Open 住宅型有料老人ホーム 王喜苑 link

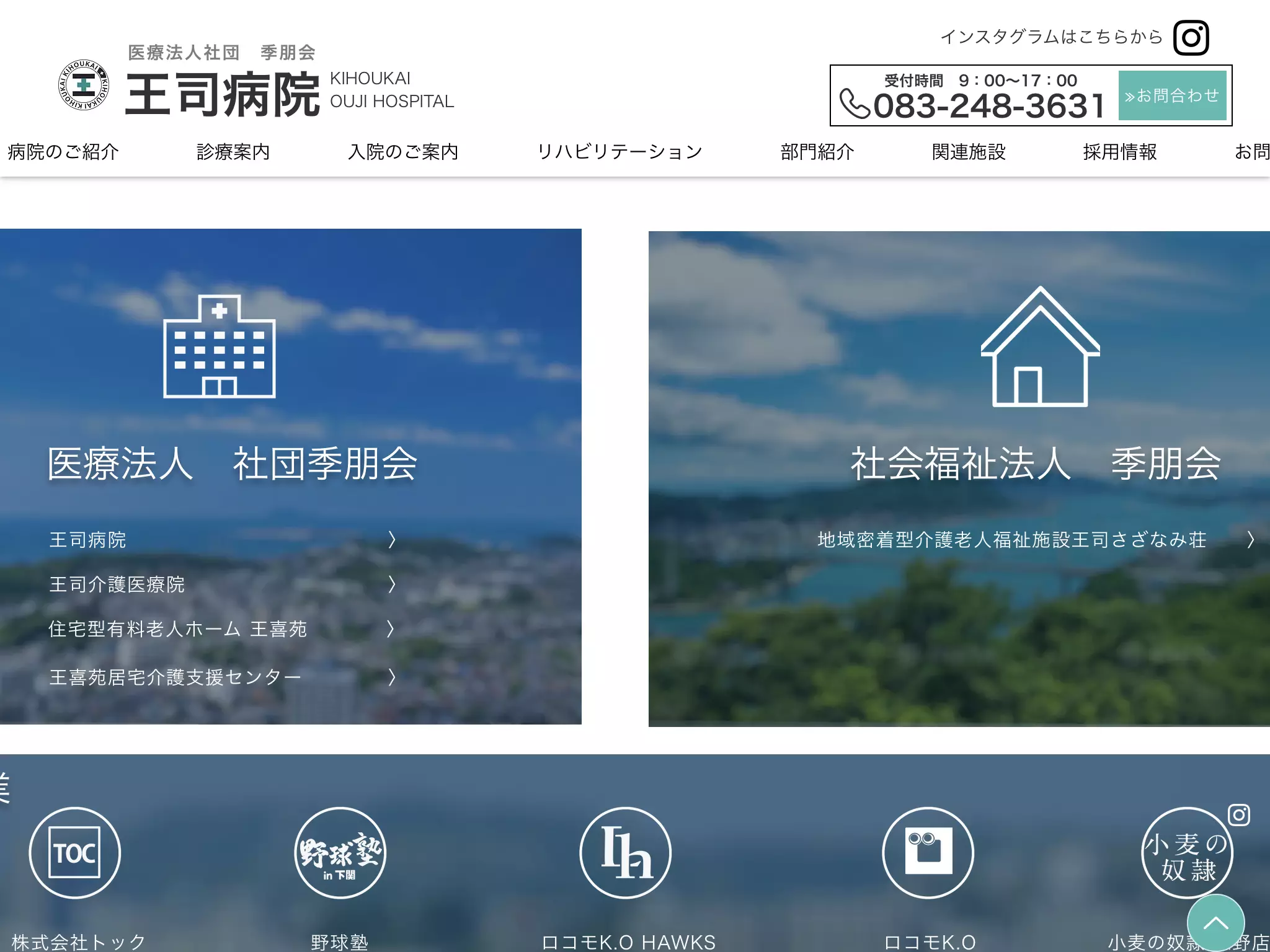tap(177, 628)
